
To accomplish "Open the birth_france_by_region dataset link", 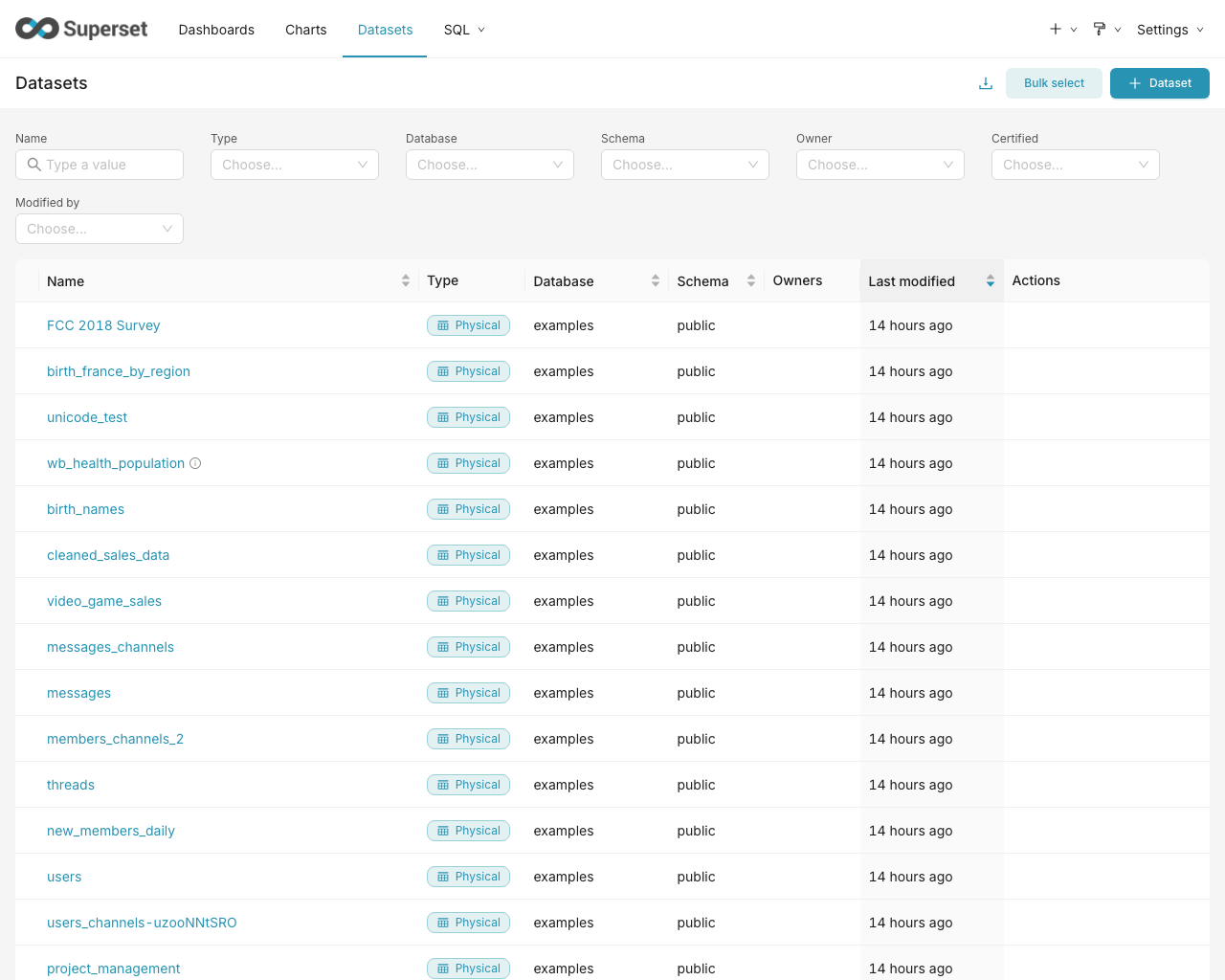I will coord(119,371).
